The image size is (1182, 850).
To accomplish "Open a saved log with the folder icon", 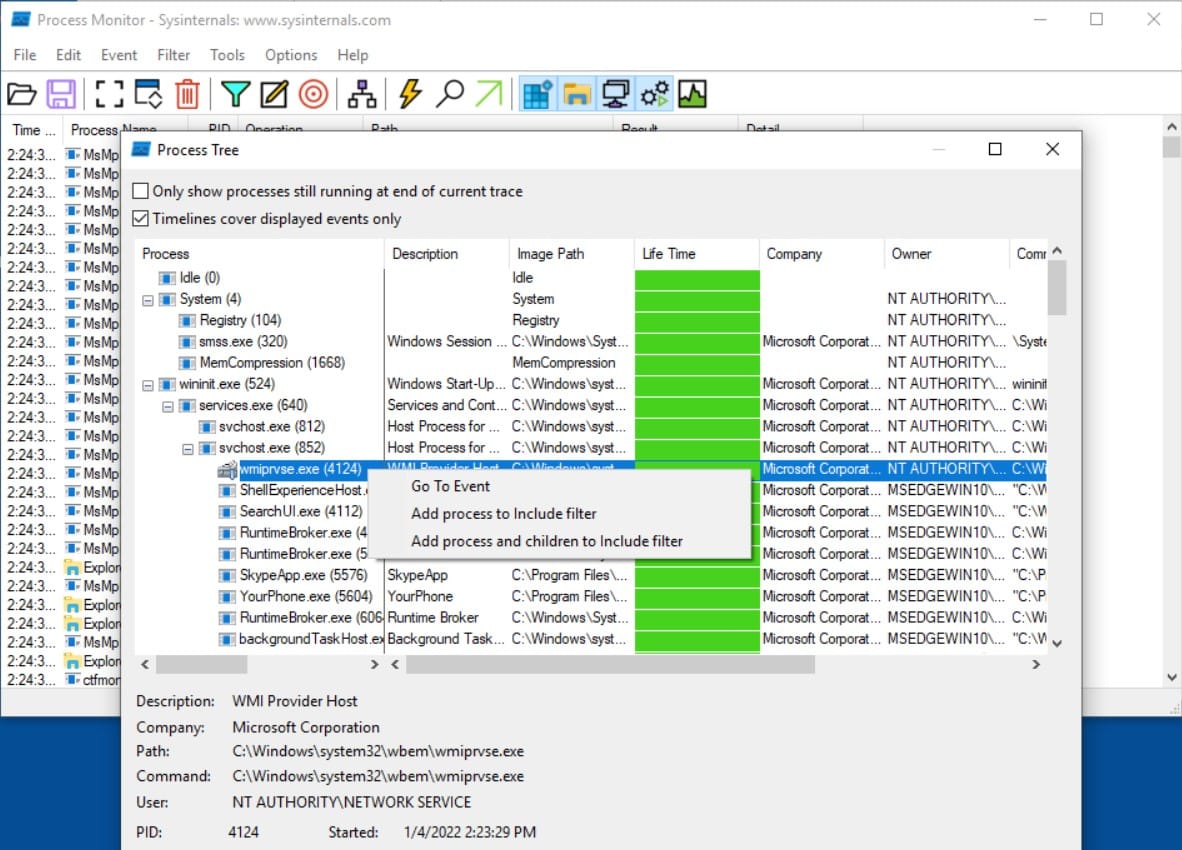I will [x=22, y=94].
